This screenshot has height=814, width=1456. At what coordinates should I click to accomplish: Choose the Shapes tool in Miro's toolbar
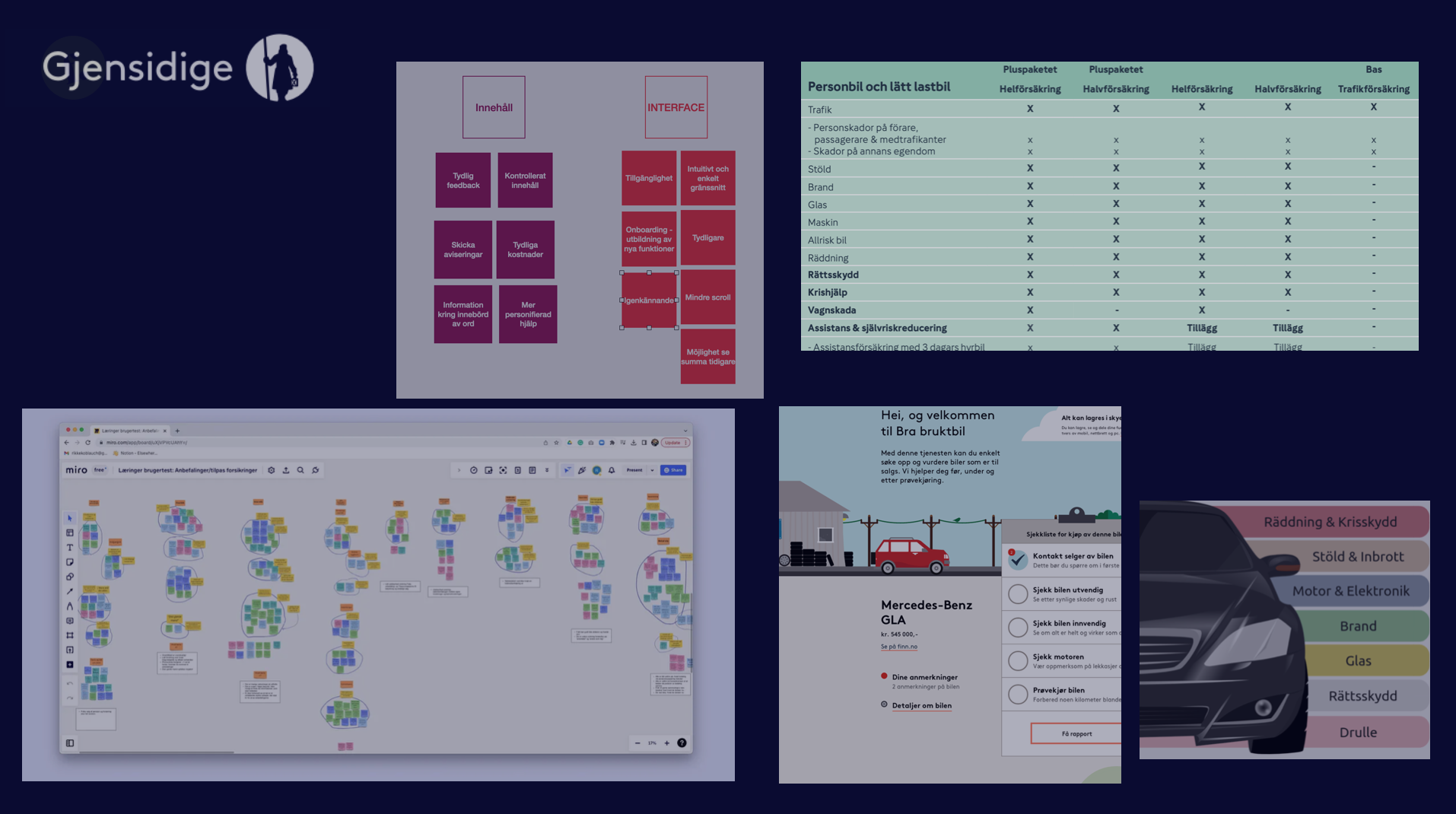point(70,577)
